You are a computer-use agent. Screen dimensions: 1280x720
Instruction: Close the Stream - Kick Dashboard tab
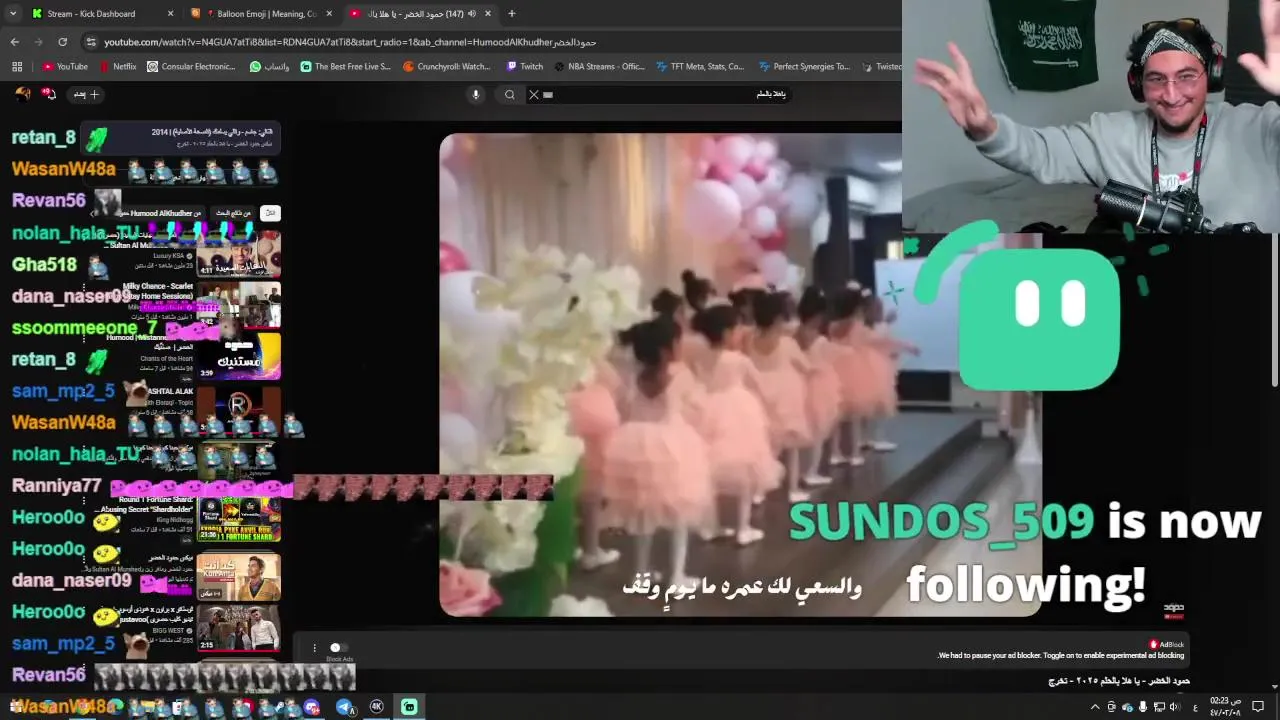(x=170, y=14)
